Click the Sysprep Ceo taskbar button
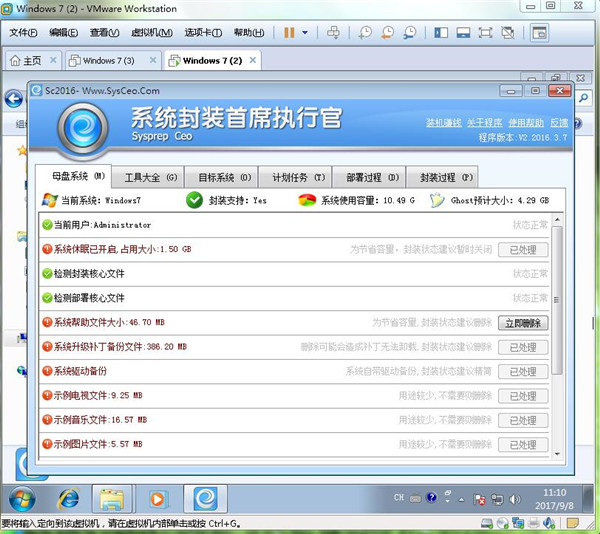The height and width of the screenshot is (534, 600). pos(205,499)
